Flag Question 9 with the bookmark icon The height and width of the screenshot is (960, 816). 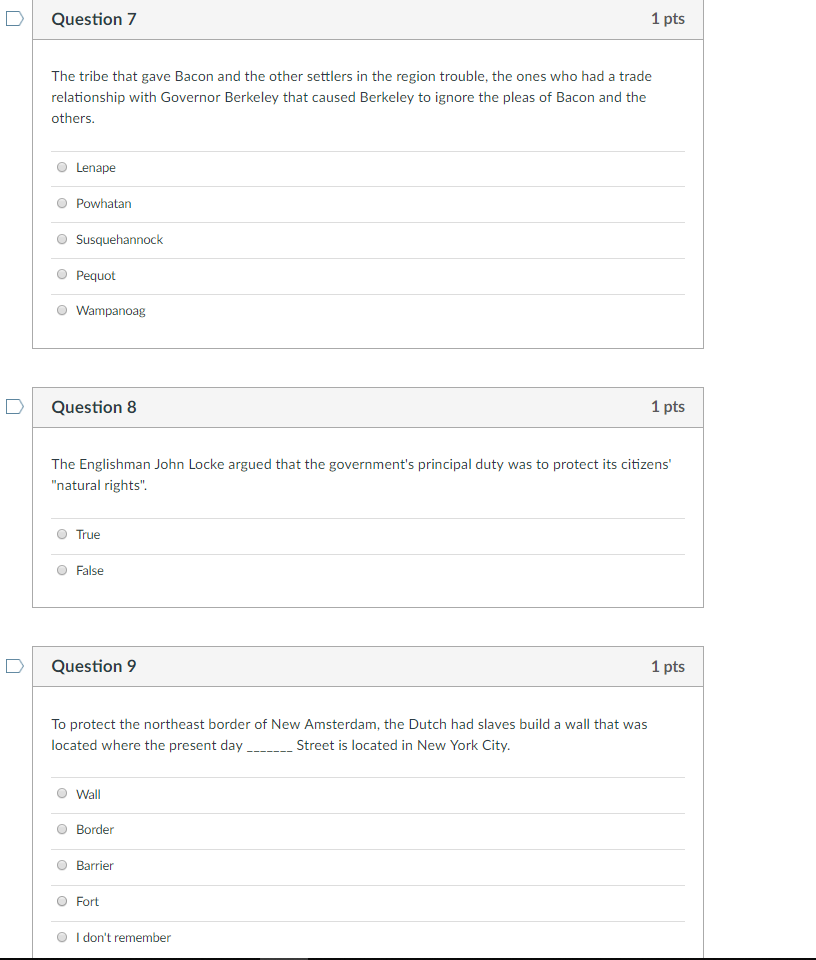tap(15, 666)
